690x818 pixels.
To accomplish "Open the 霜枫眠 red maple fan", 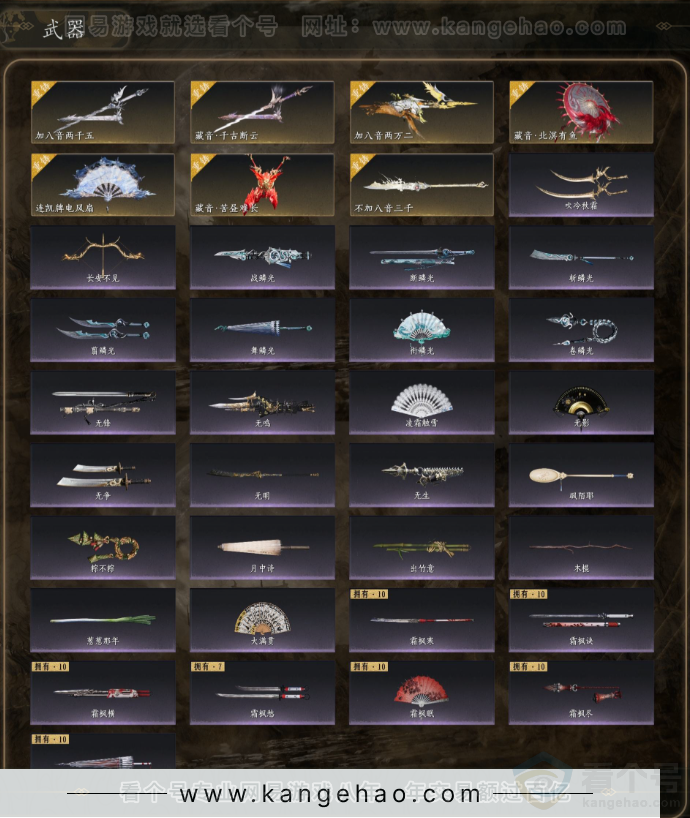I will click(421, 692).
